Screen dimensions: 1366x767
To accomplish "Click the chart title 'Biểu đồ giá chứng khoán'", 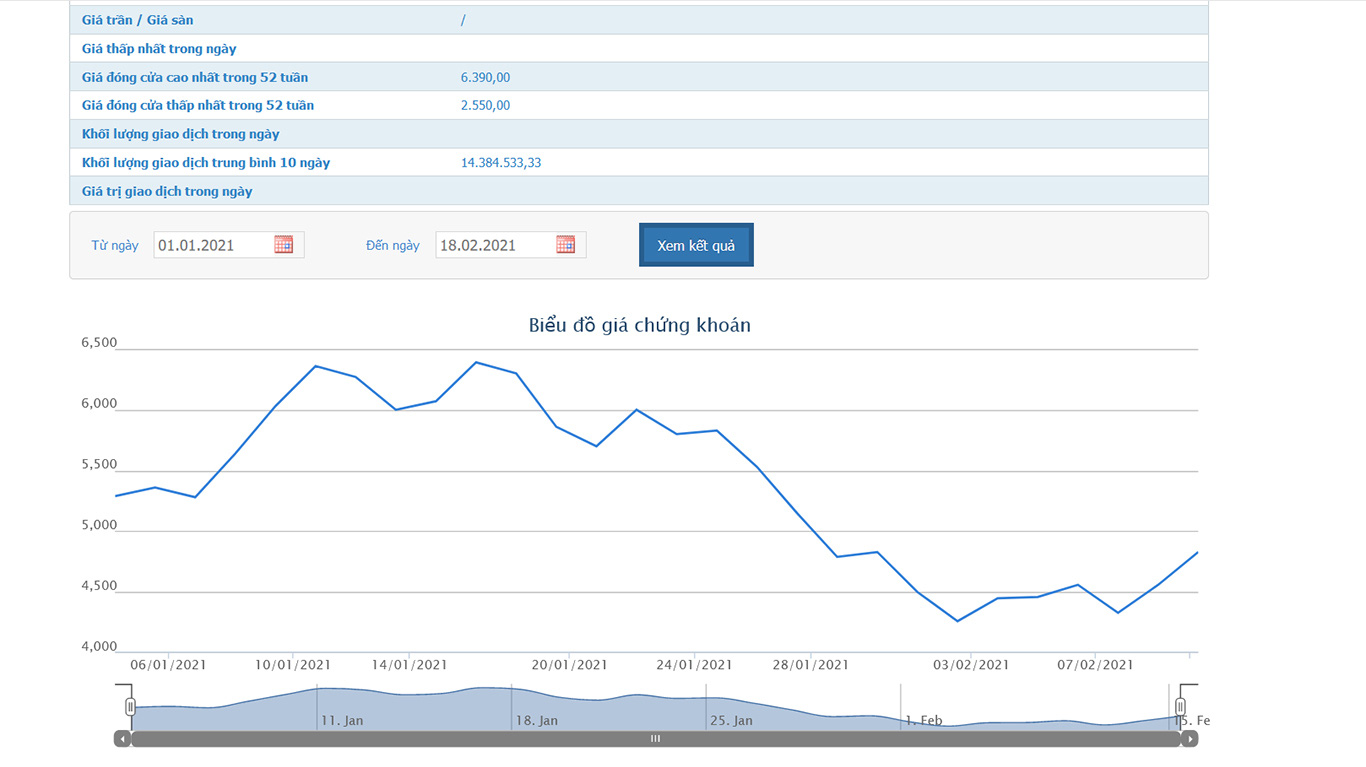I will point(639,325).
